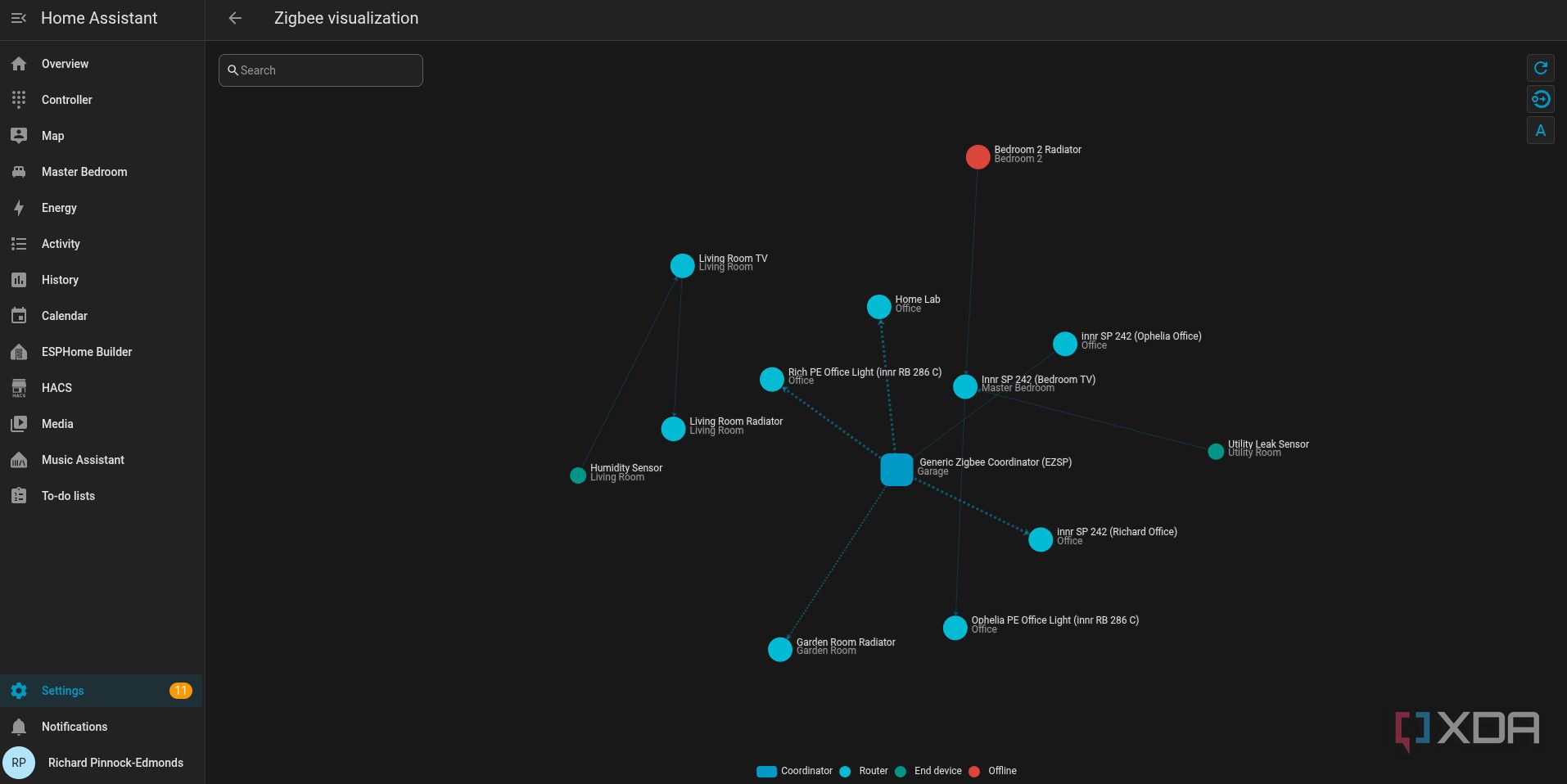Select the Utility Leak Sensor node
1567x784 pixels.
click(1216, 451)
